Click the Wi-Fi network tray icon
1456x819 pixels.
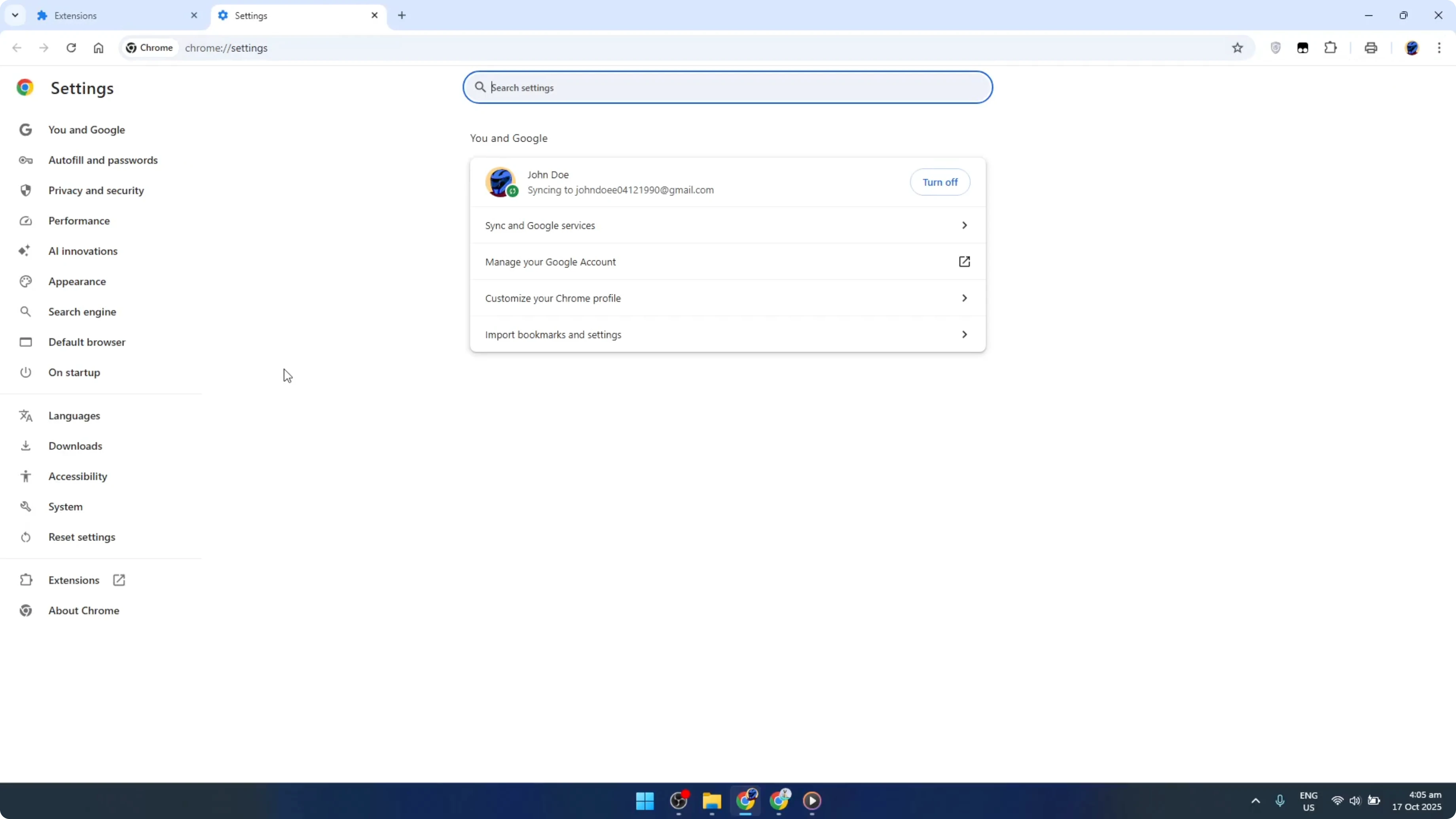tap(1337, 801)
